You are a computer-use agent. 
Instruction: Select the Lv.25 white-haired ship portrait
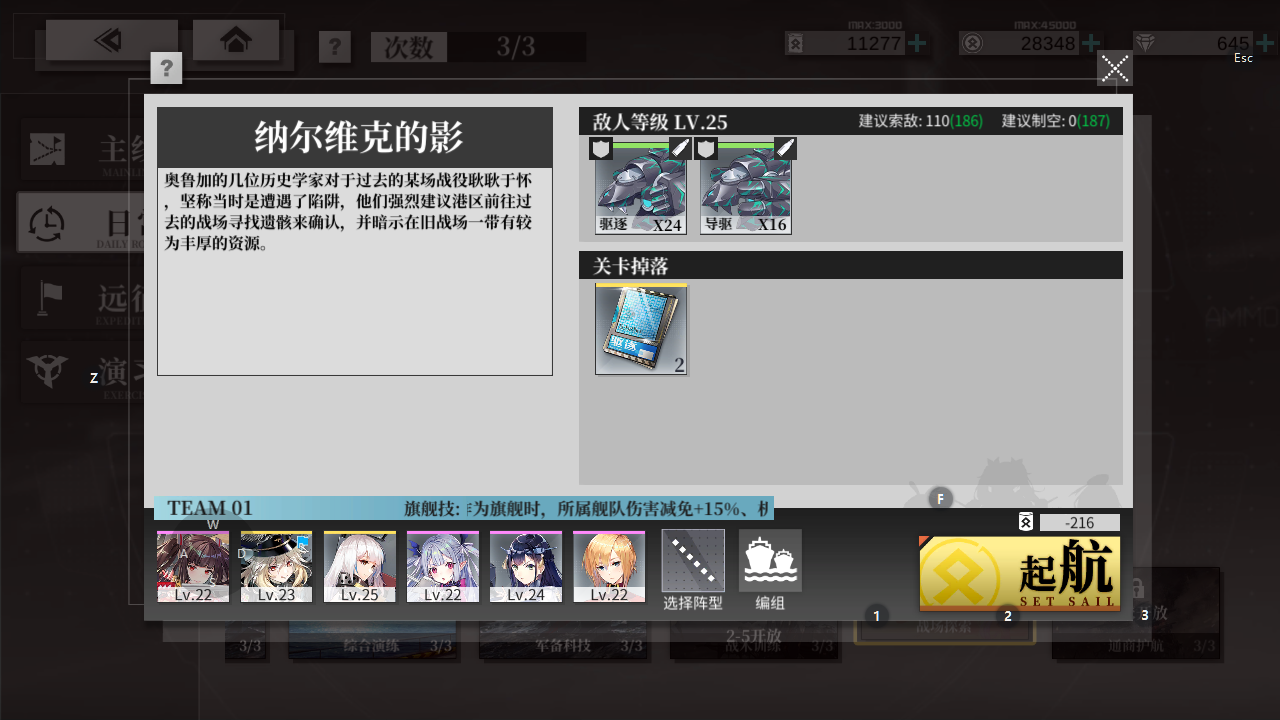(x=360, y=567)
